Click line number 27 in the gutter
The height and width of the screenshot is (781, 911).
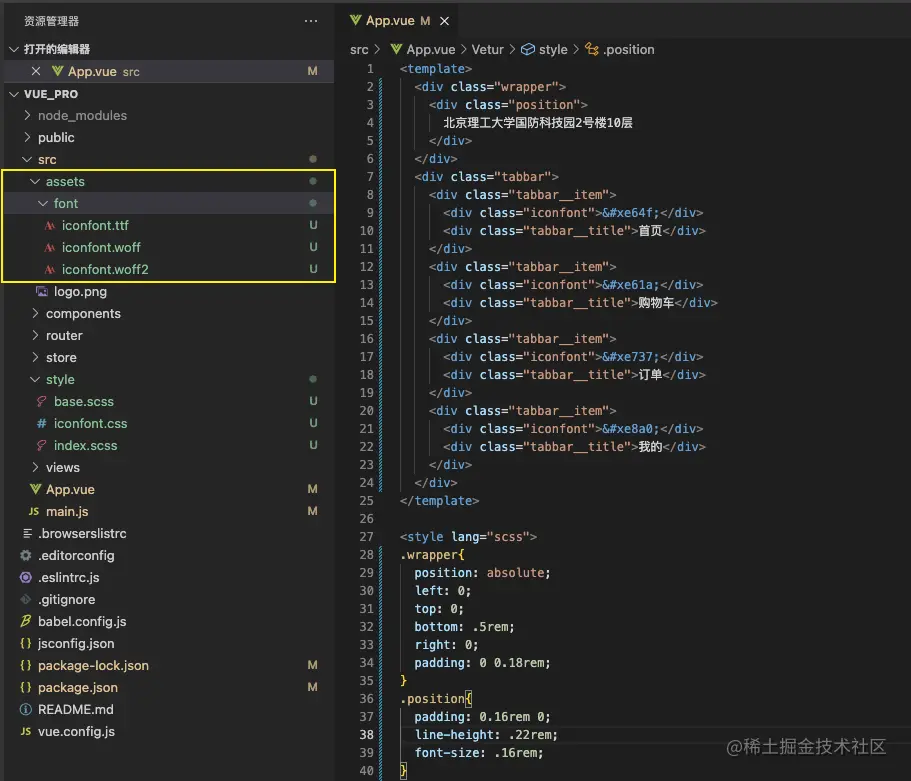pos(367,537)
